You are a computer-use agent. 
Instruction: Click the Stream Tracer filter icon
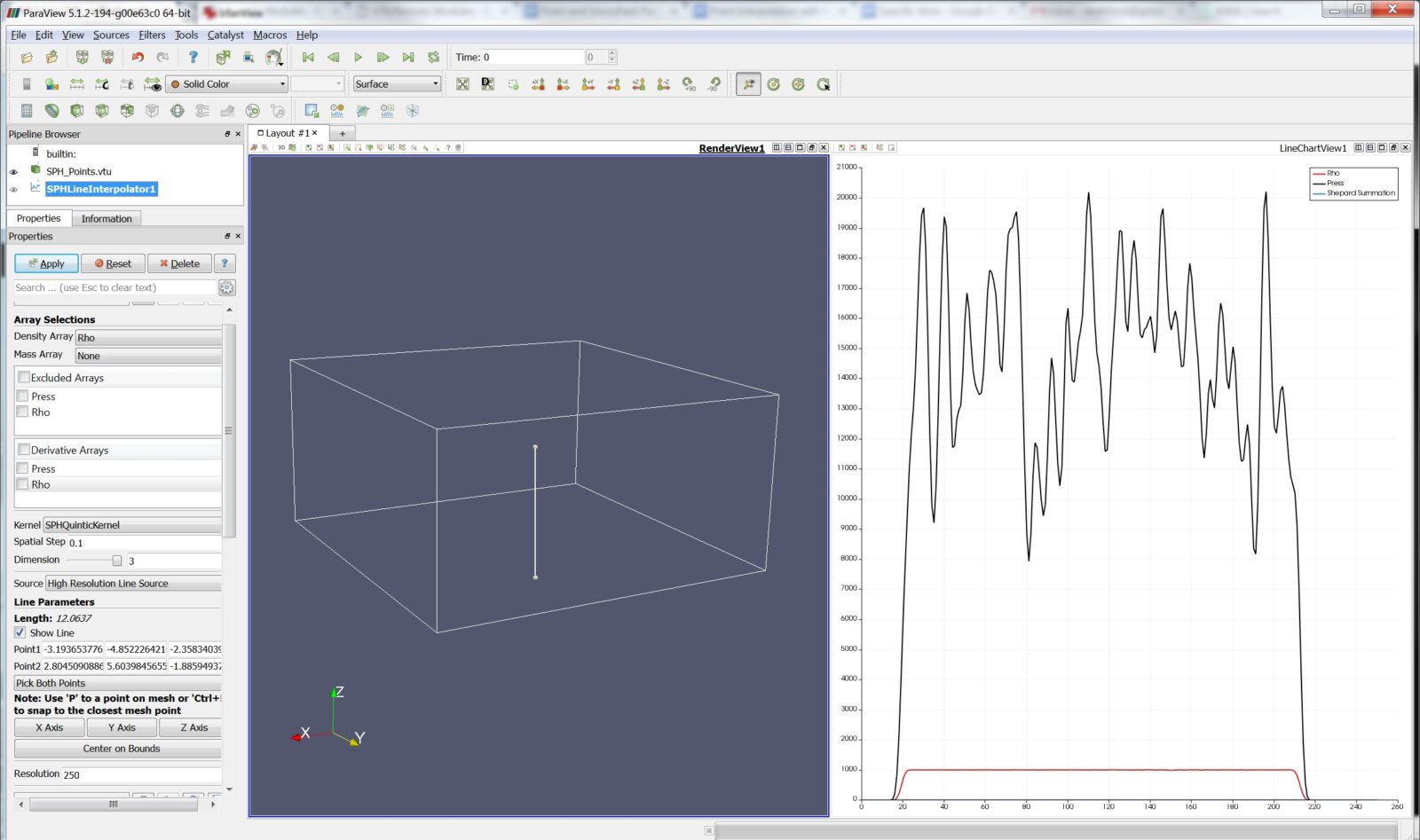pyautogui.click(x=201, y=110)
